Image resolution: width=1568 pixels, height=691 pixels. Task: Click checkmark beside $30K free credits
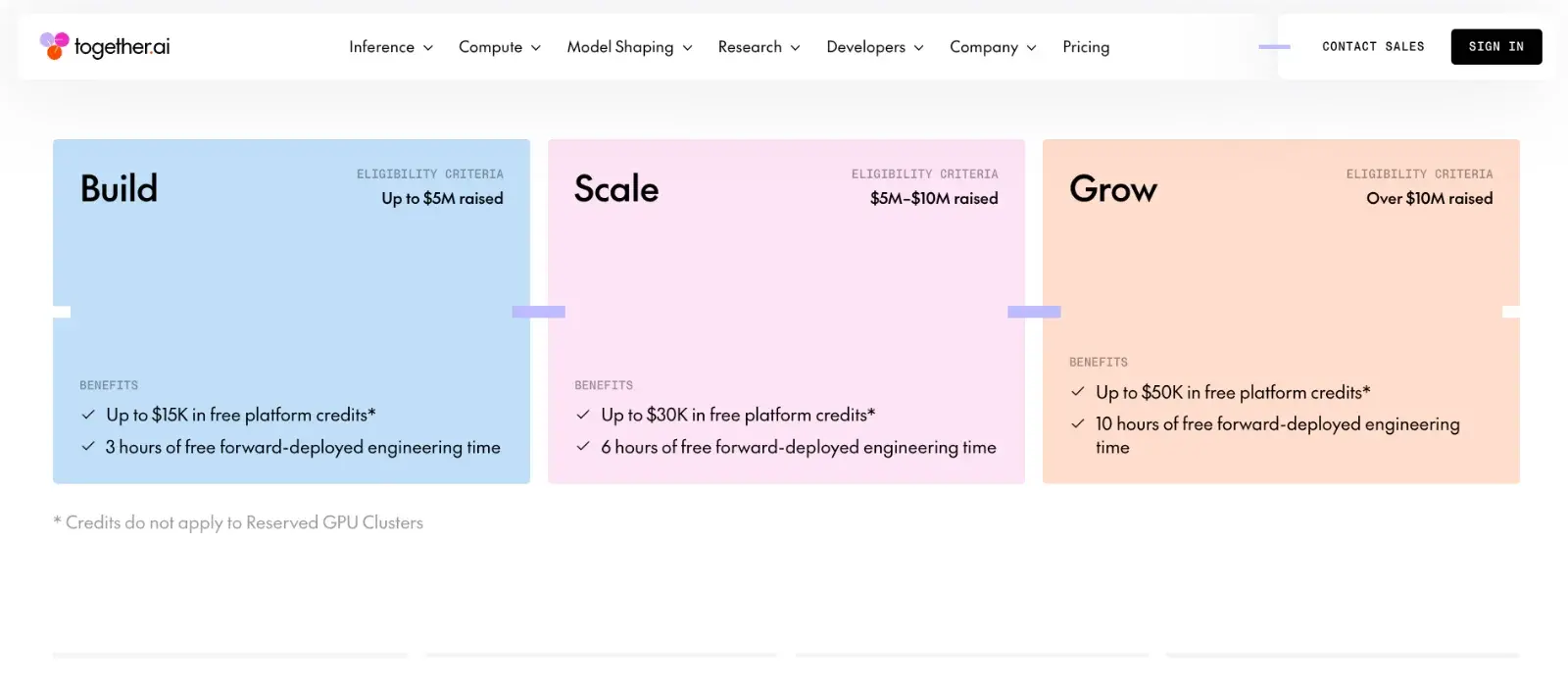tap(583, 415)
